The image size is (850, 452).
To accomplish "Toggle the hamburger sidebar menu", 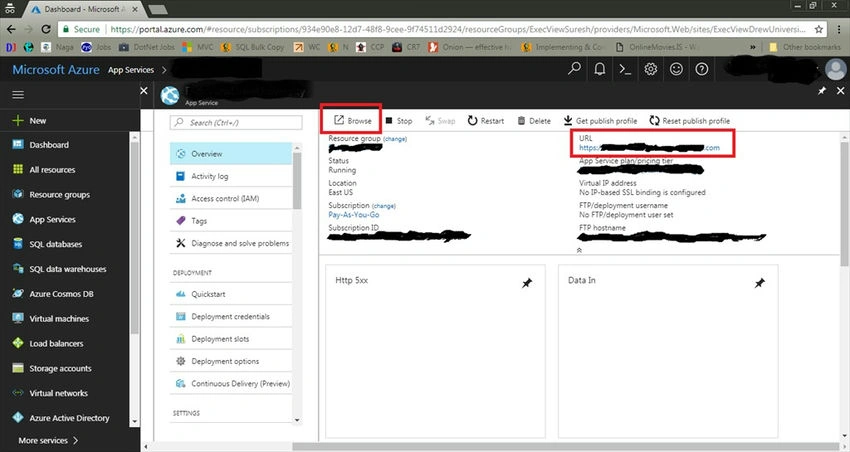I will click(x=18, y=95).
